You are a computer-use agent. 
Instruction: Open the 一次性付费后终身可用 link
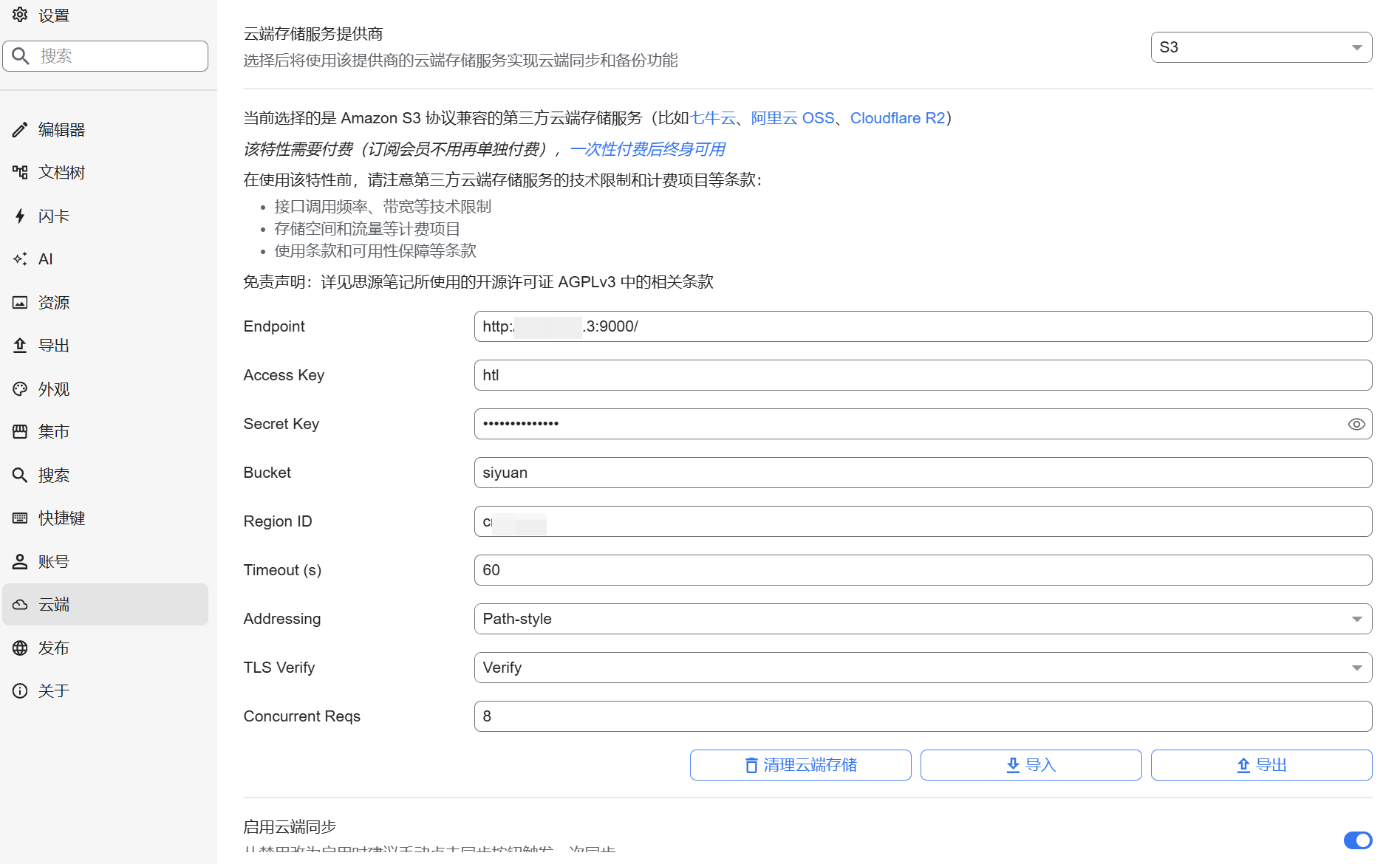pyautogui.click(x=648, y=149)
